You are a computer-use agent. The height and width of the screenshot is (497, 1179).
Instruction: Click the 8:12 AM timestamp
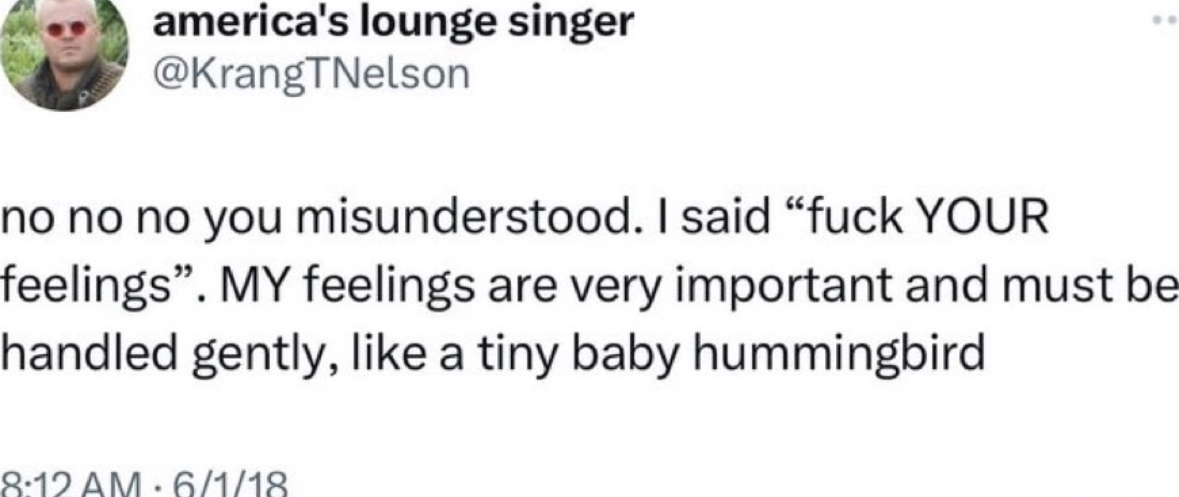coord(70,485)
